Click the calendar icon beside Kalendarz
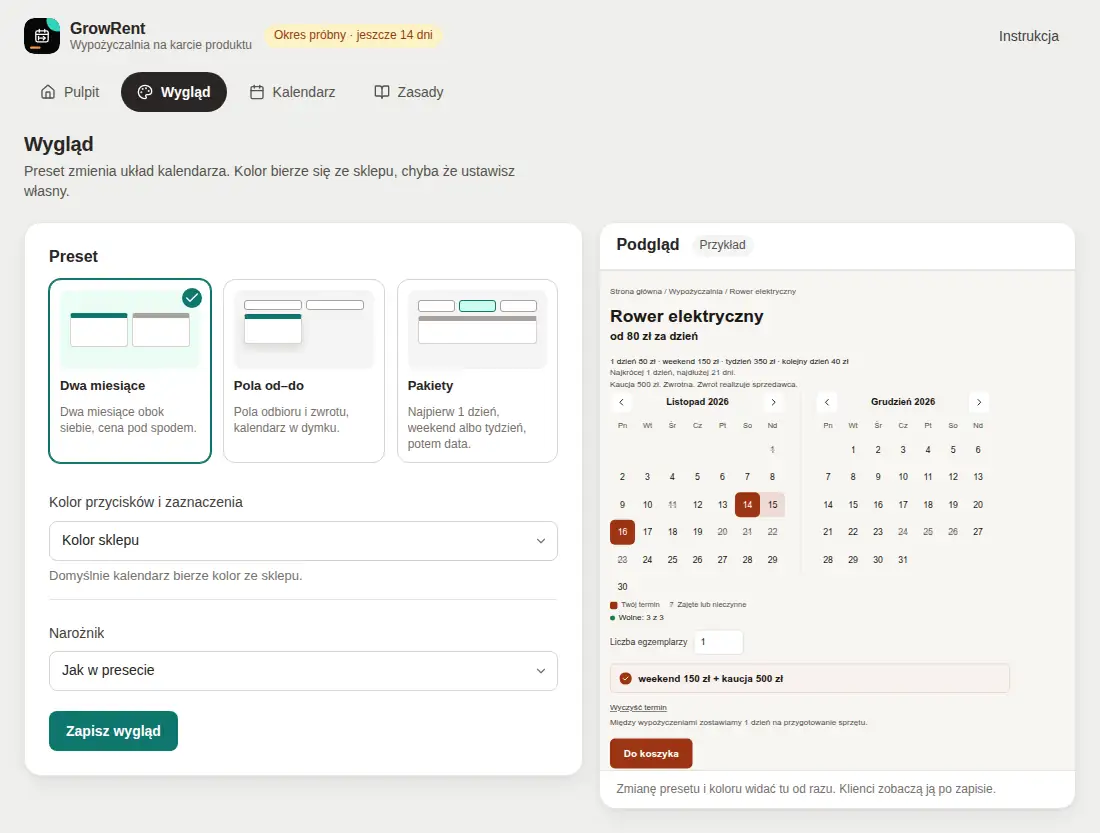Viewport: 1100px width, 833px height. point(257,92)
